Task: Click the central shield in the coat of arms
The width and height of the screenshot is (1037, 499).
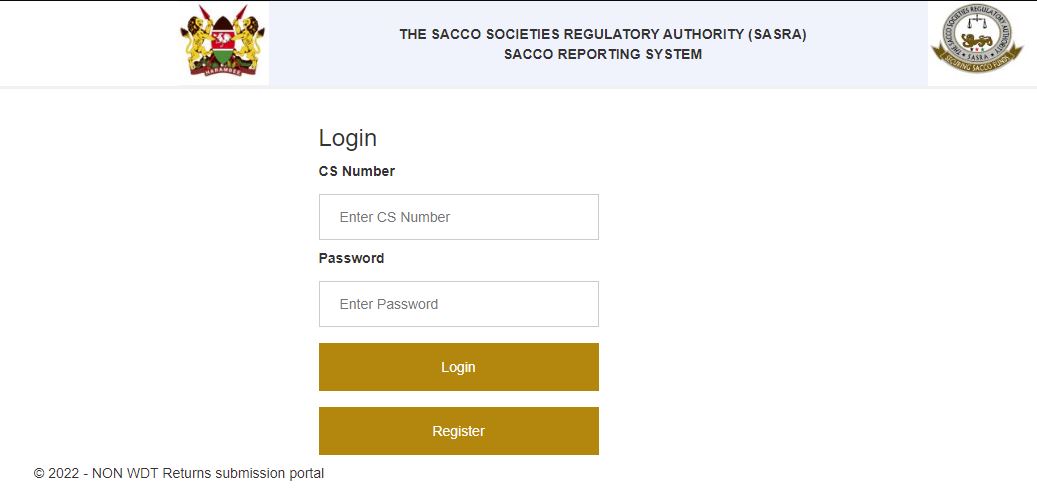Action: tap(223, 40)
